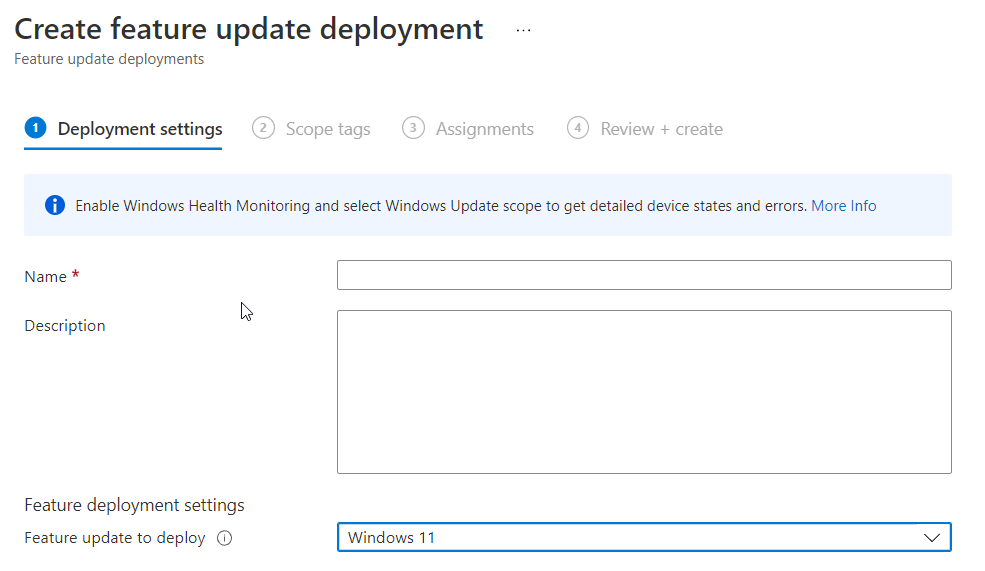Click the Feature deployment settings heading

pyautogui.click(x=134, y=505)
